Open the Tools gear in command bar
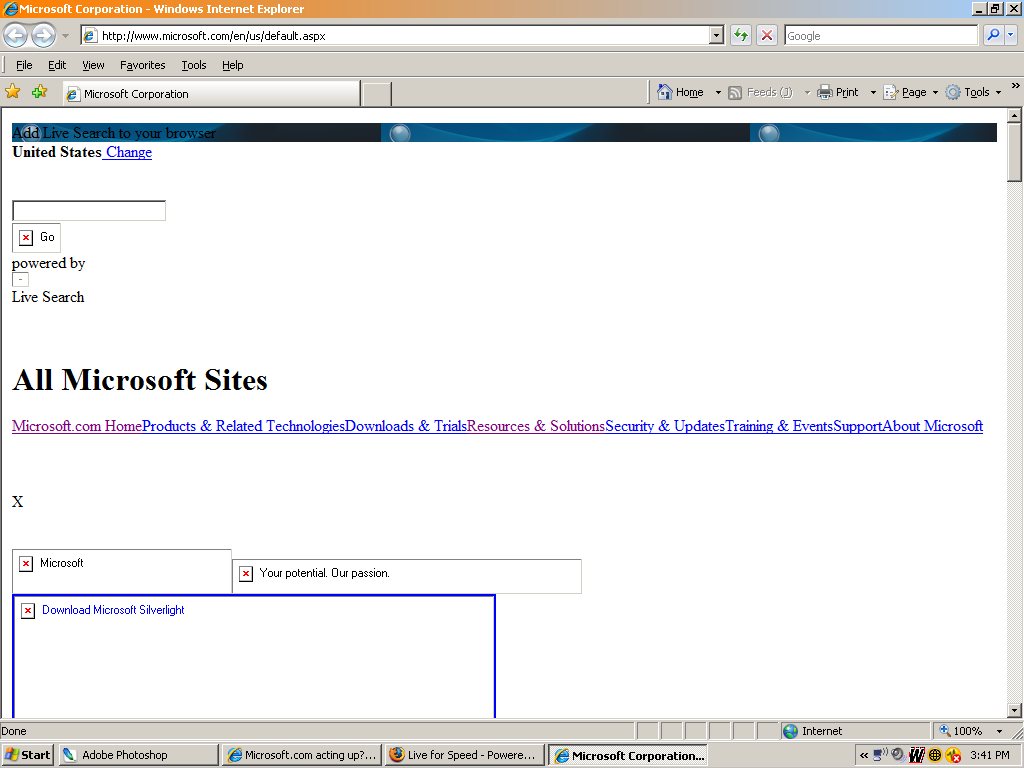1024x768 pixels. [x=953, y=92]
